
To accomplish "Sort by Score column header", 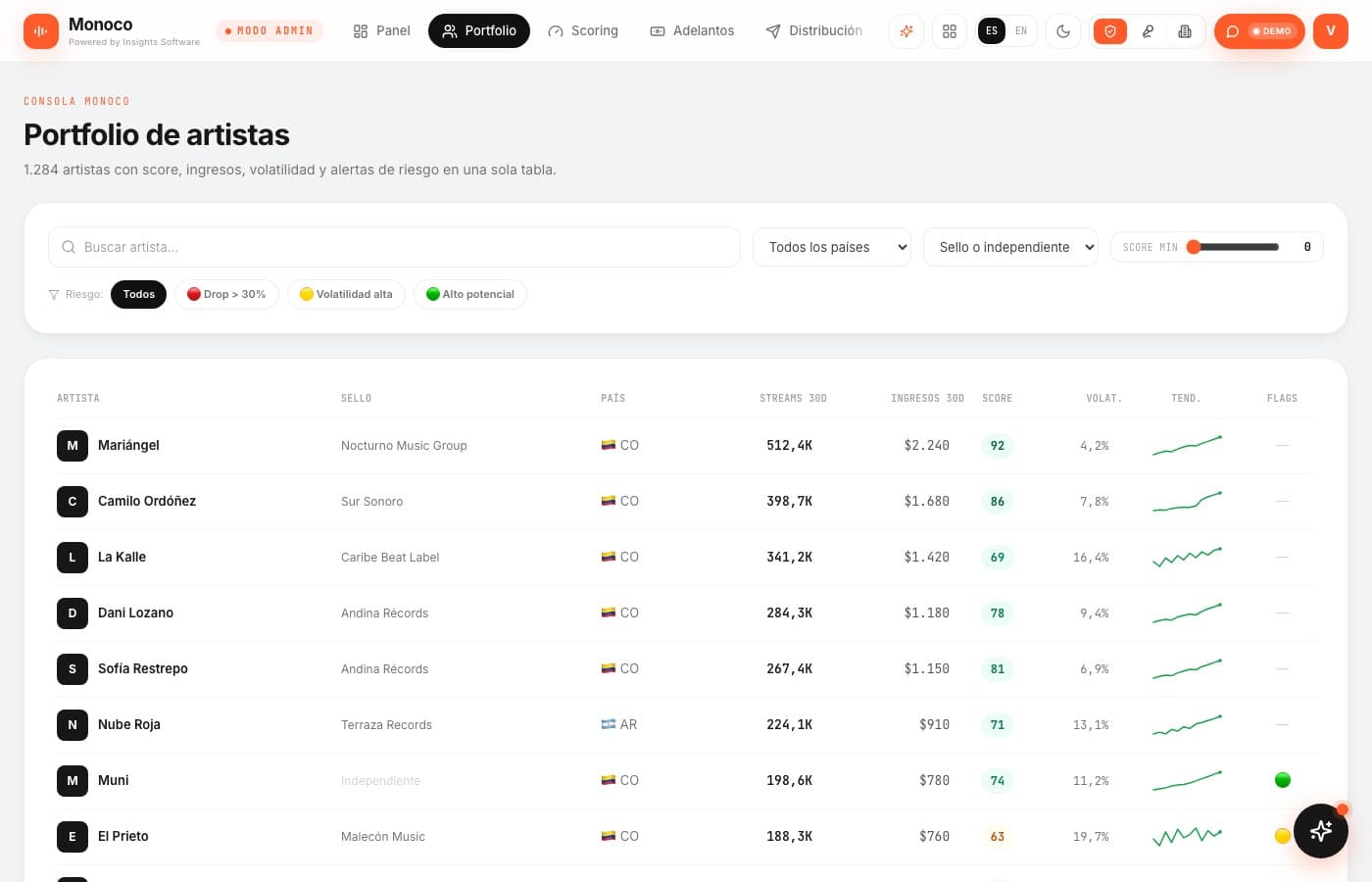I will tap(997, 398).
